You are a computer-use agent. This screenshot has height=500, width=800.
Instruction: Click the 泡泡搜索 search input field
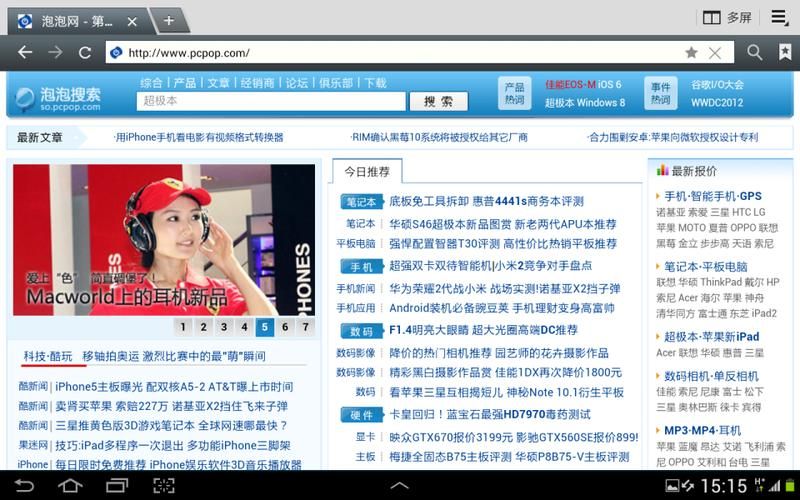(272, 101)
